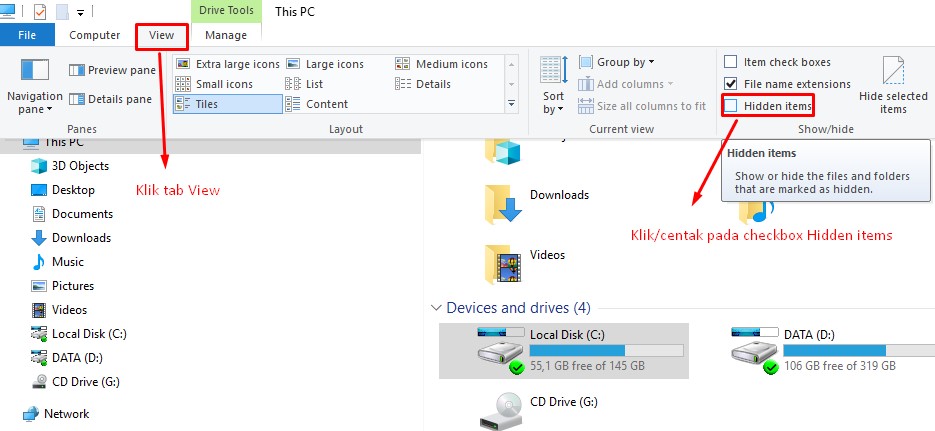Screen dimensions: 935x431
Task: Open the Sort by dropdown
Action: [554, 86]
